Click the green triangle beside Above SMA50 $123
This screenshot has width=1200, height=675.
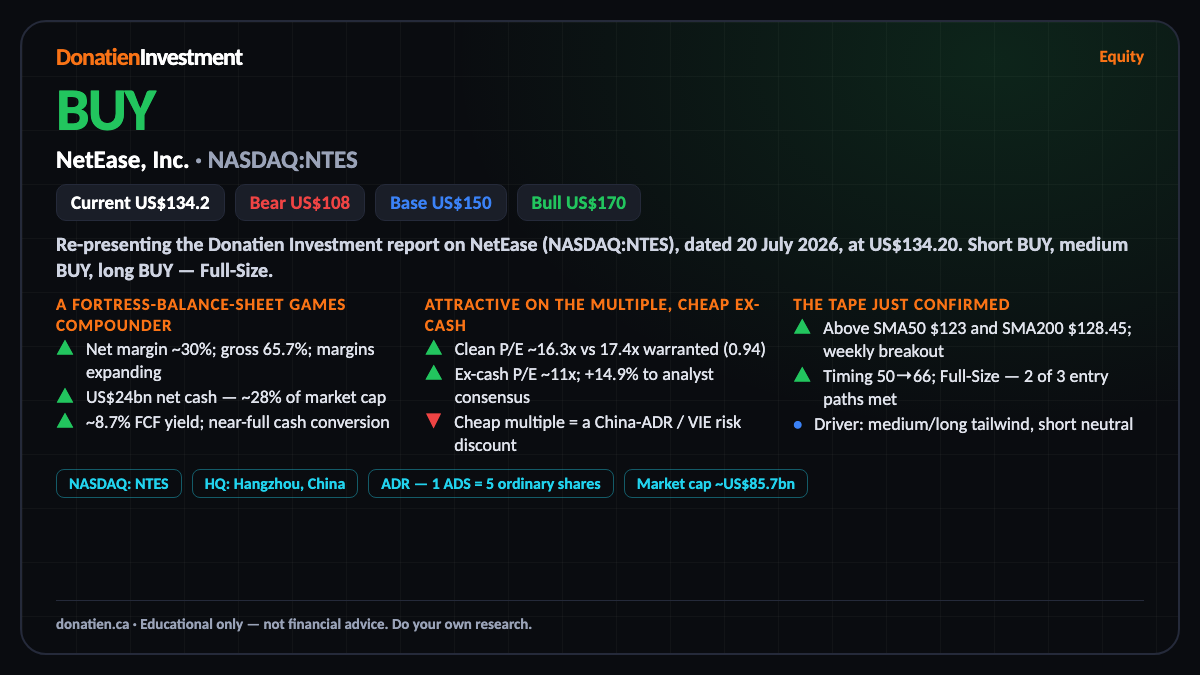802,327
